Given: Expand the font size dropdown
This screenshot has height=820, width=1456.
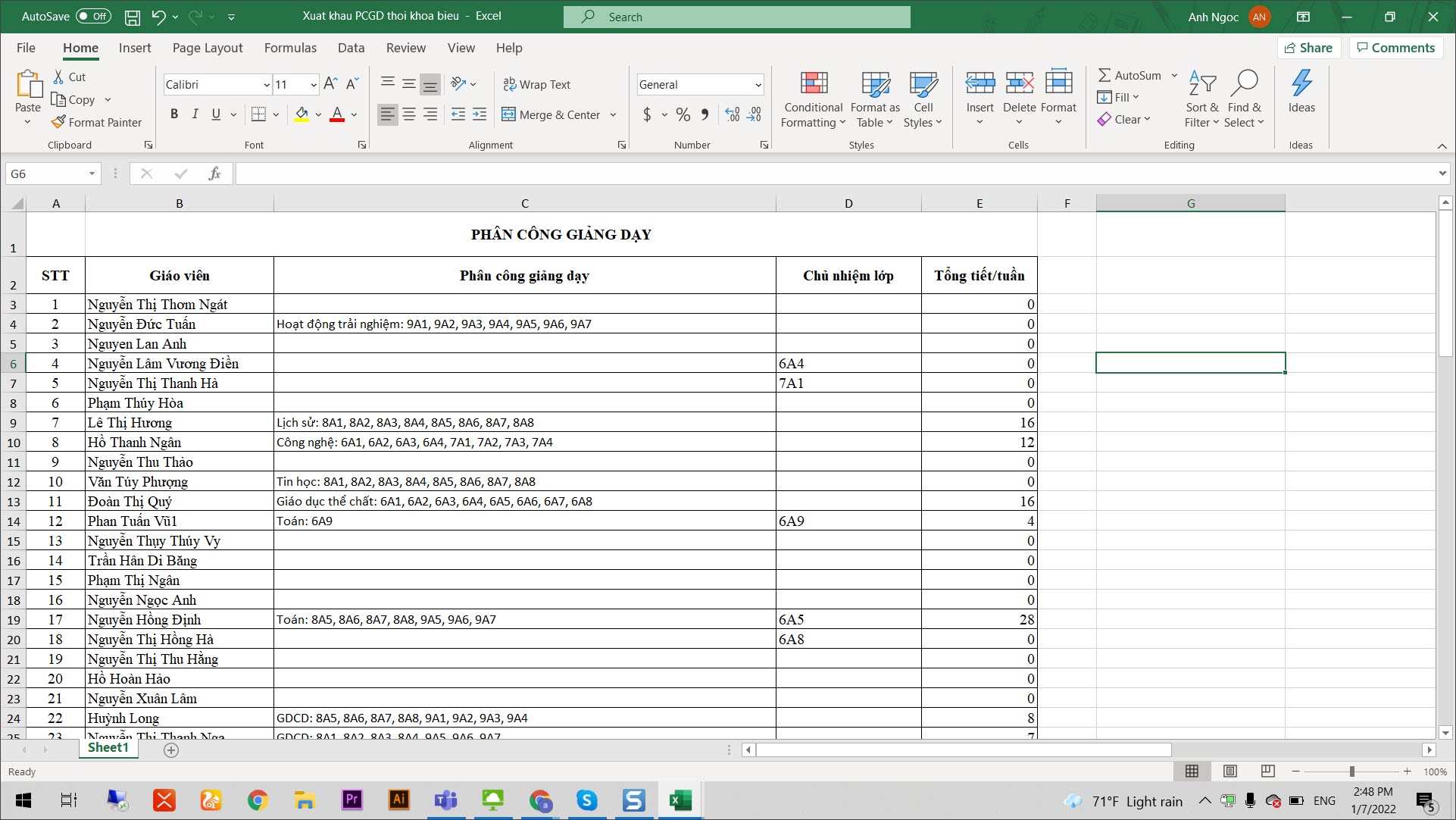Looking at the screenshot, I should (313, 85).
